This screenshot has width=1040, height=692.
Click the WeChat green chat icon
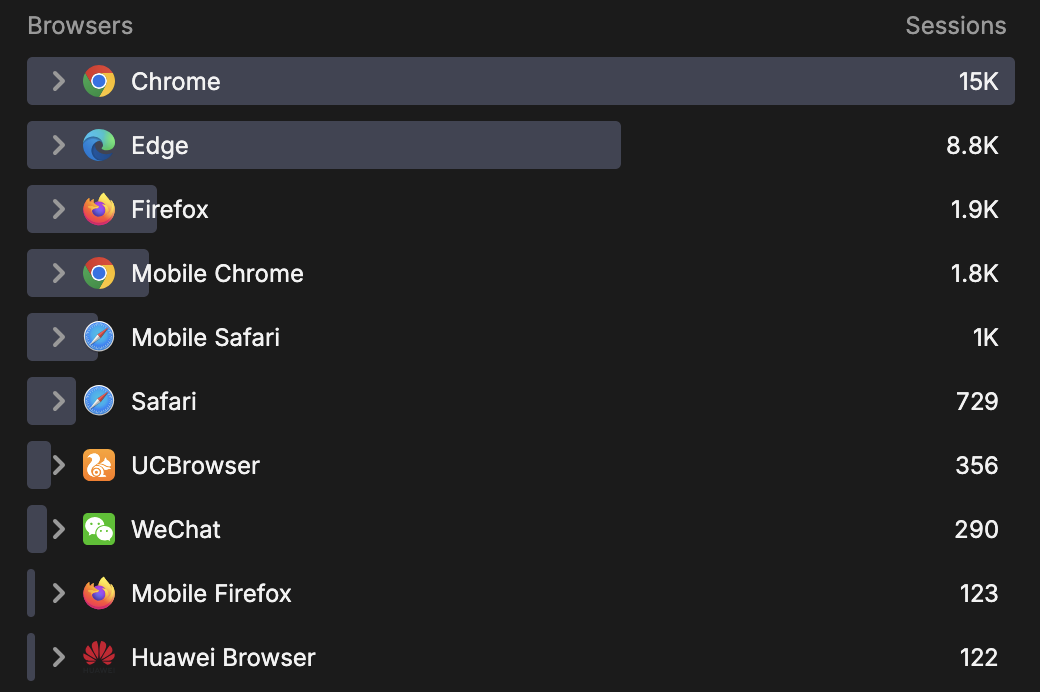pos(99,529)
